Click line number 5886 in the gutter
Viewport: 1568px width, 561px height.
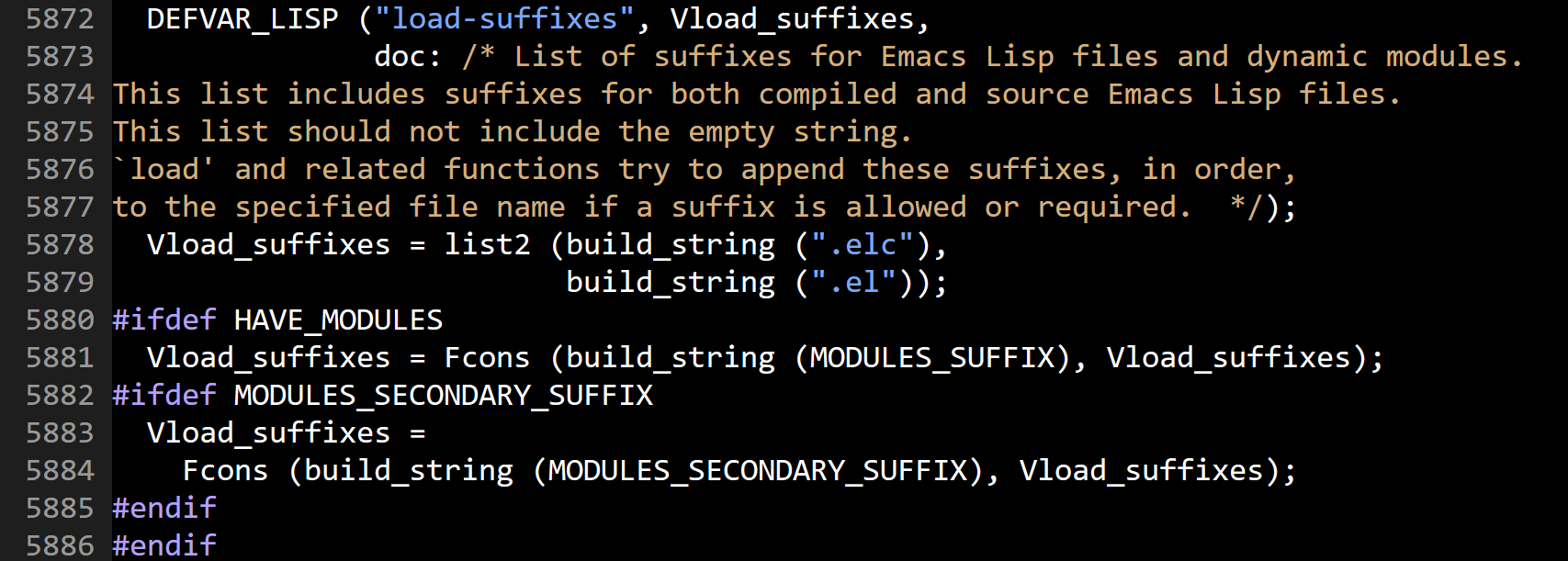60,545
